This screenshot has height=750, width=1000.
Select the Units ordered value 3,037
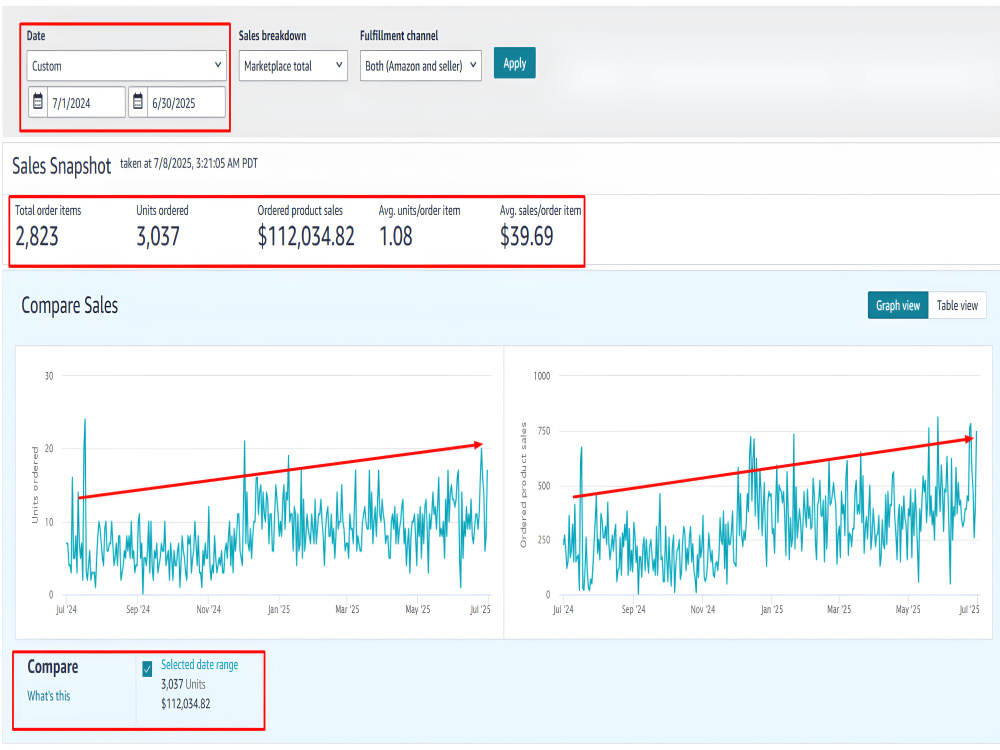tap(158, 237)
